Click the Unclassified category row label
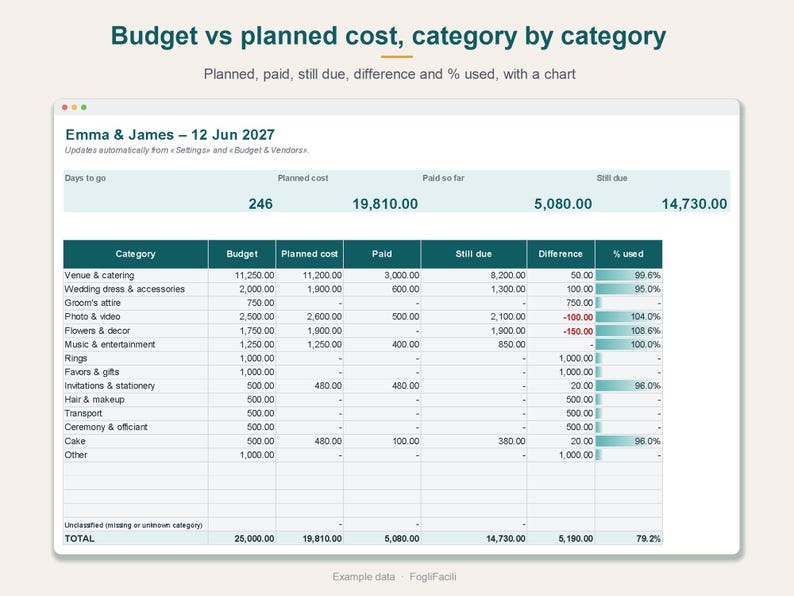The width and height of the screenshot is (794, 596). coord(136,525)
